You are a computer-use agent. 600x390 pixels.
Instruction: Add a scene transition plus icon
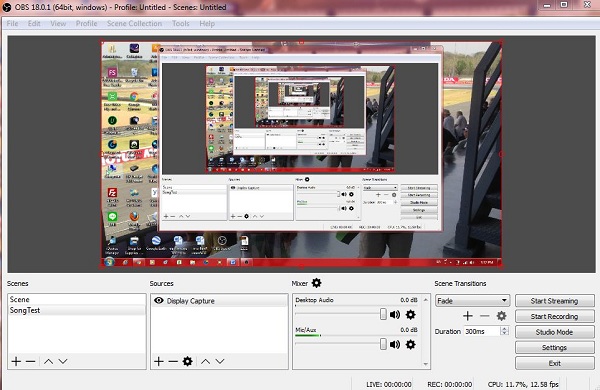coord(468,316)
